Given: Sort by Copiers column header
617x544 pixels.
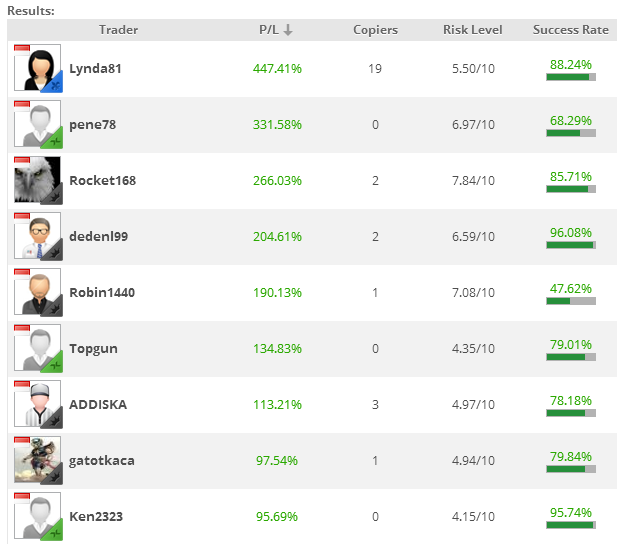Looking at the screenshot, I should tap(375, 30).
